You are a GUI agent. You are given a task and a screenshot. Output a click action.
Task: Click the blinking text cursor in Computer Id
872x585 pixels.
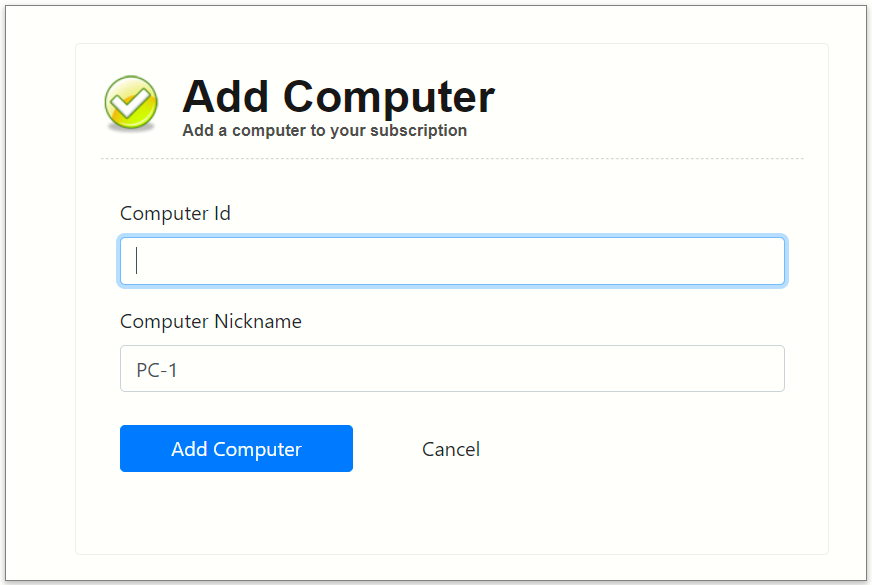click(x=137, y=261)
